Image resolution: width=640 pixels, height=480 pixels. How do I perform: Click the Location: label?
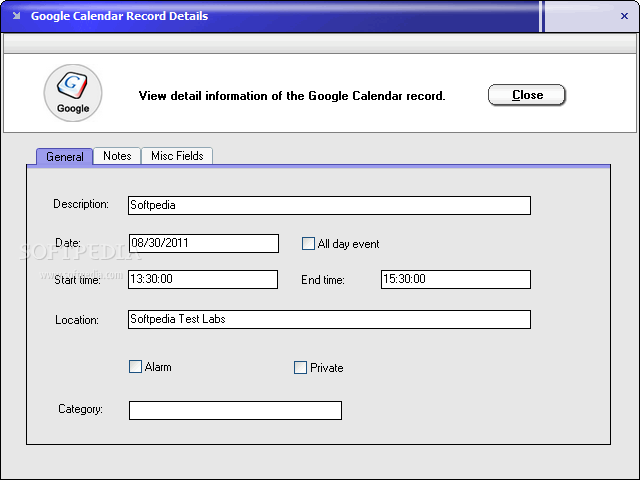77,320
